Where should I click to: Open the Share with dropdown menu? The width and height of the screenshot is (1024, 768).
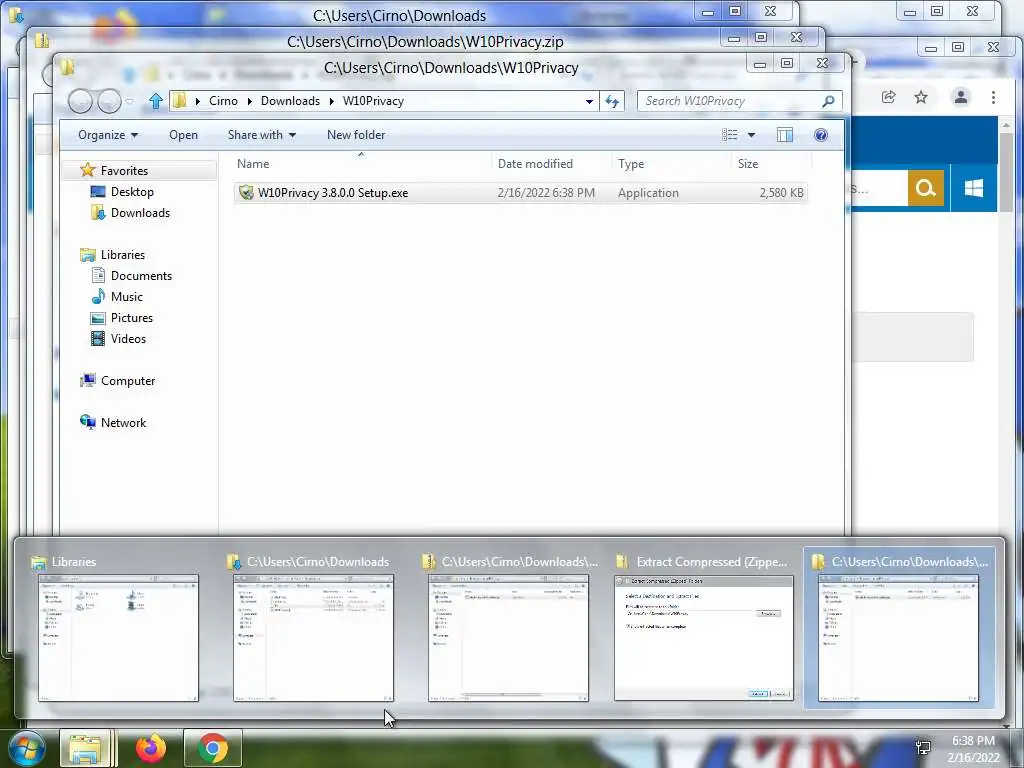click(262, 135)
